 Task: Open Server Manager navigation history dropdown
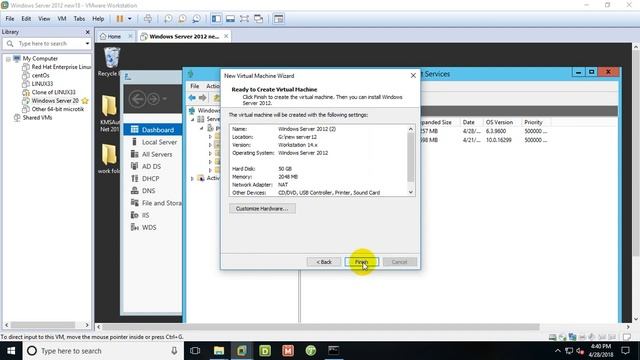pos(164,99)
